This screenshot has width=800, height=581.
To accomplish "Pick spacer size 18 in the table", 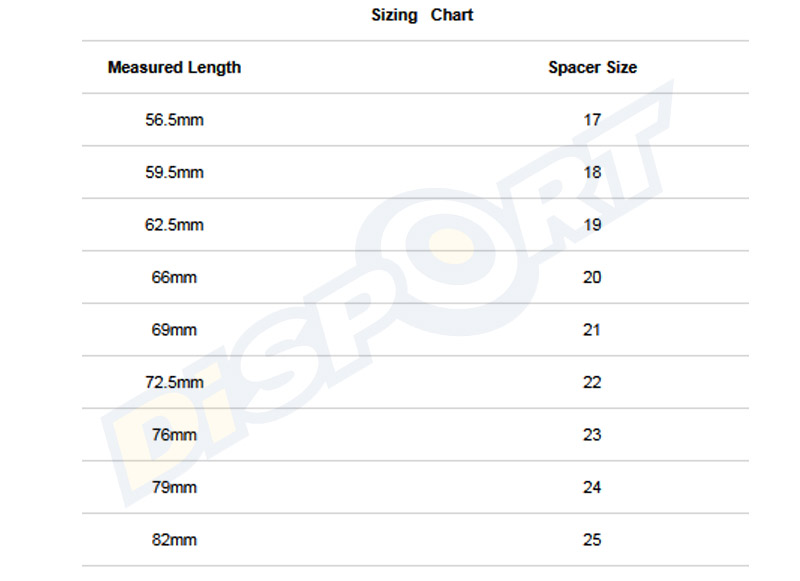I will 592,172.
